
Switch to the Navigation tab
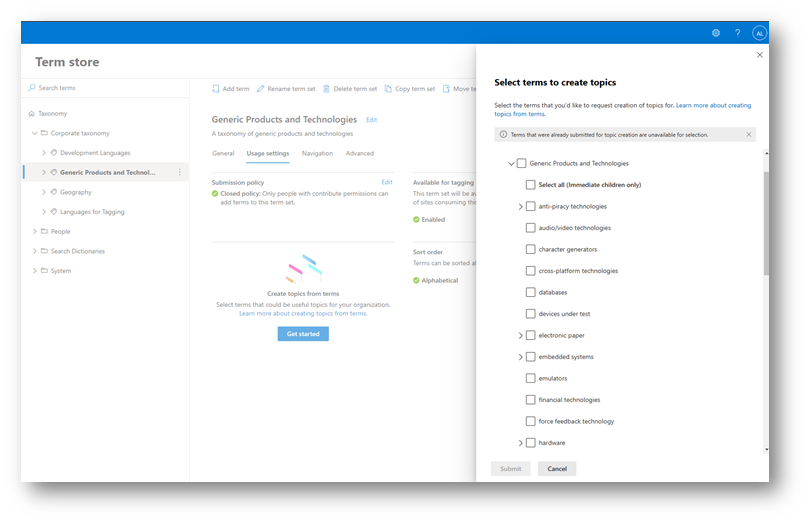click(317, 154)
